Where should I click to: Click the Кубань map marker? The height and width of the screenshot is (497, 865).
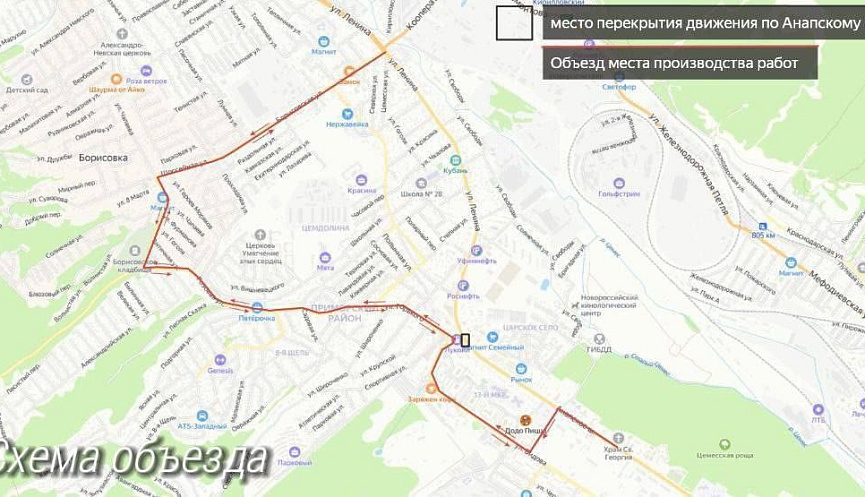[x=456, y=161]
